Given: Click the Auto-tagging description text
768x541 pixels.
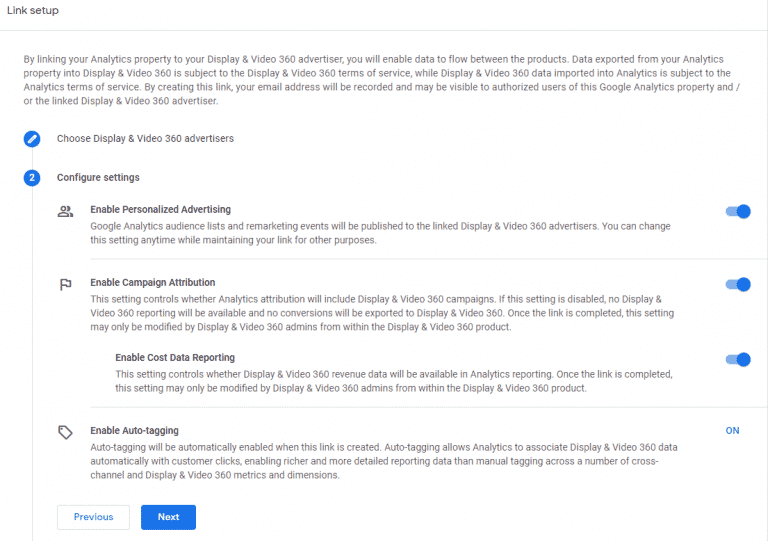Looking at the screenshot, I should (x=384, y=461).
